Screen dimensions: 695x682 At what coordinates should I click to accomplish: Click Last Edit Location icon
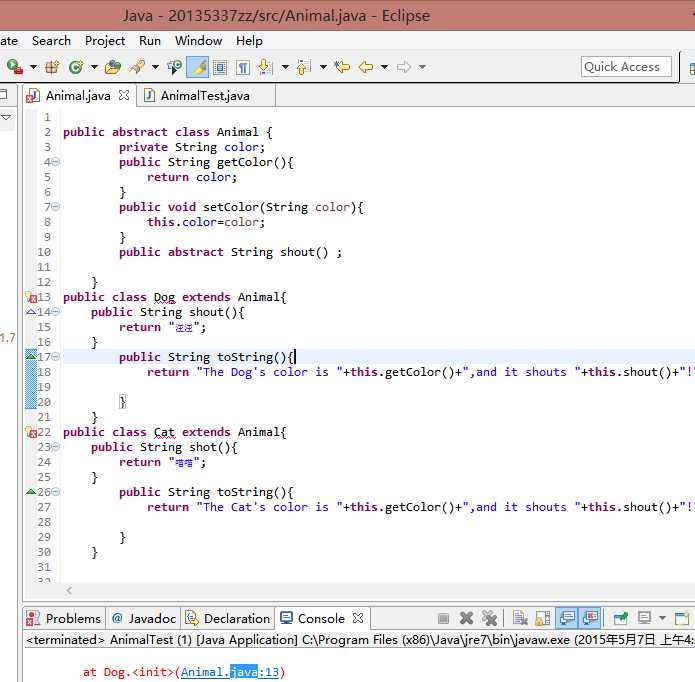coord(342,67)
